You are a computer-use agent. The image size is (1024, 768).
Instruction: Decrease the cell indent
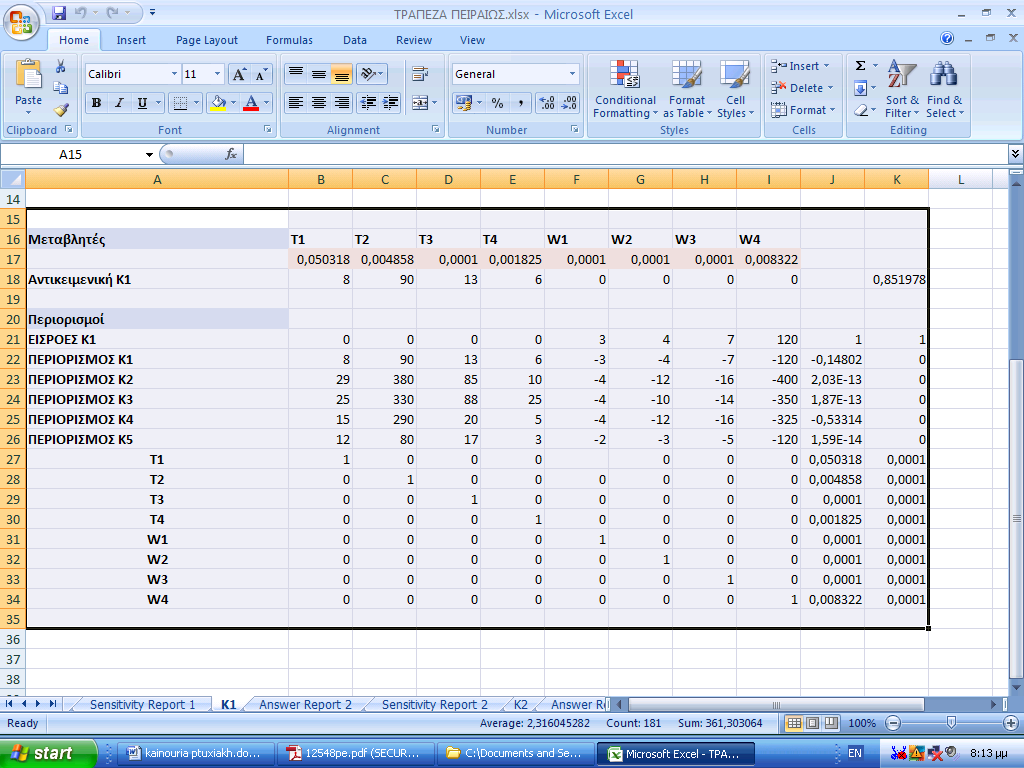368,103
